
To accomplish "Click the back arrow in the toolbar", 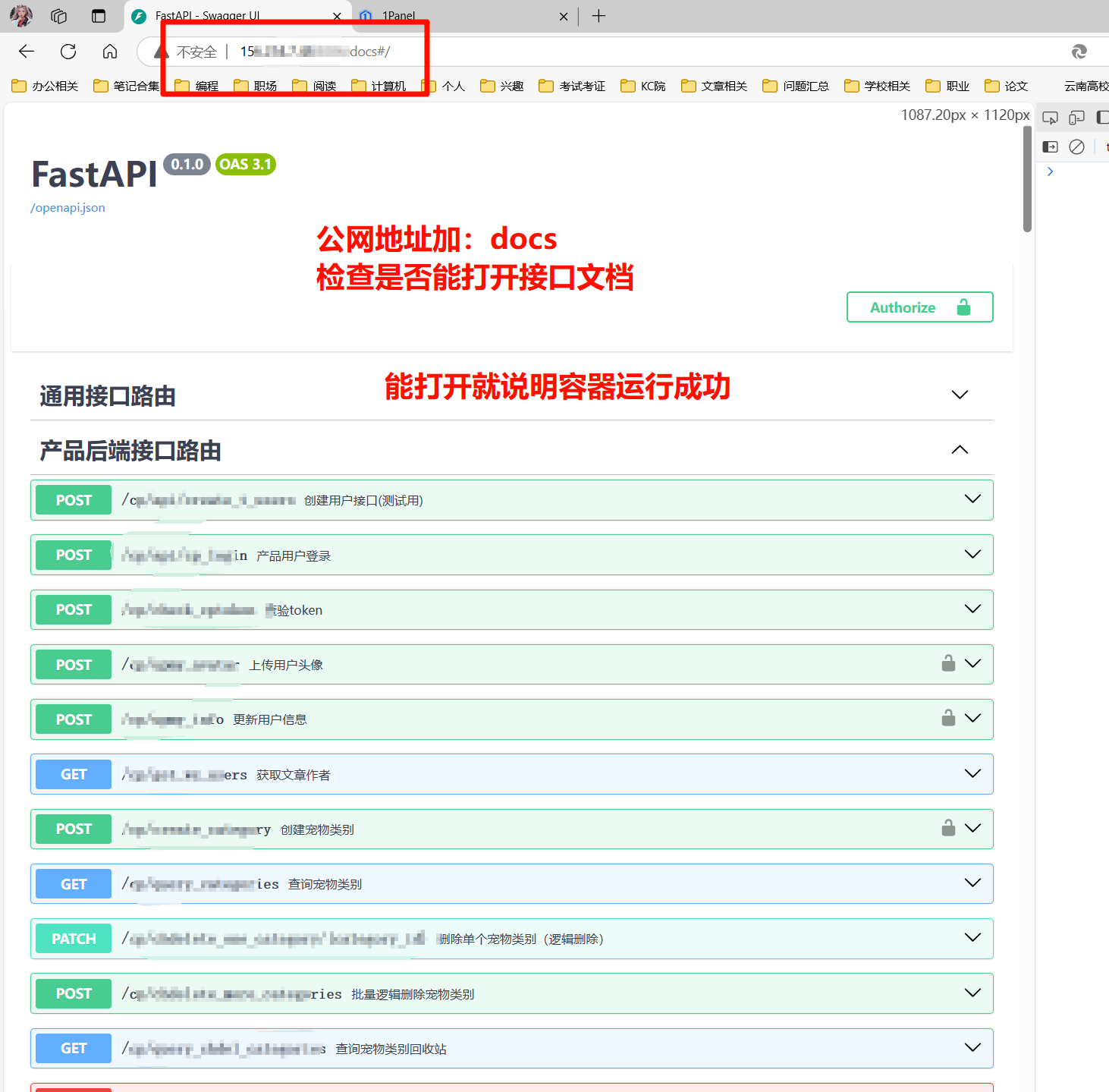I will [26, 51].
